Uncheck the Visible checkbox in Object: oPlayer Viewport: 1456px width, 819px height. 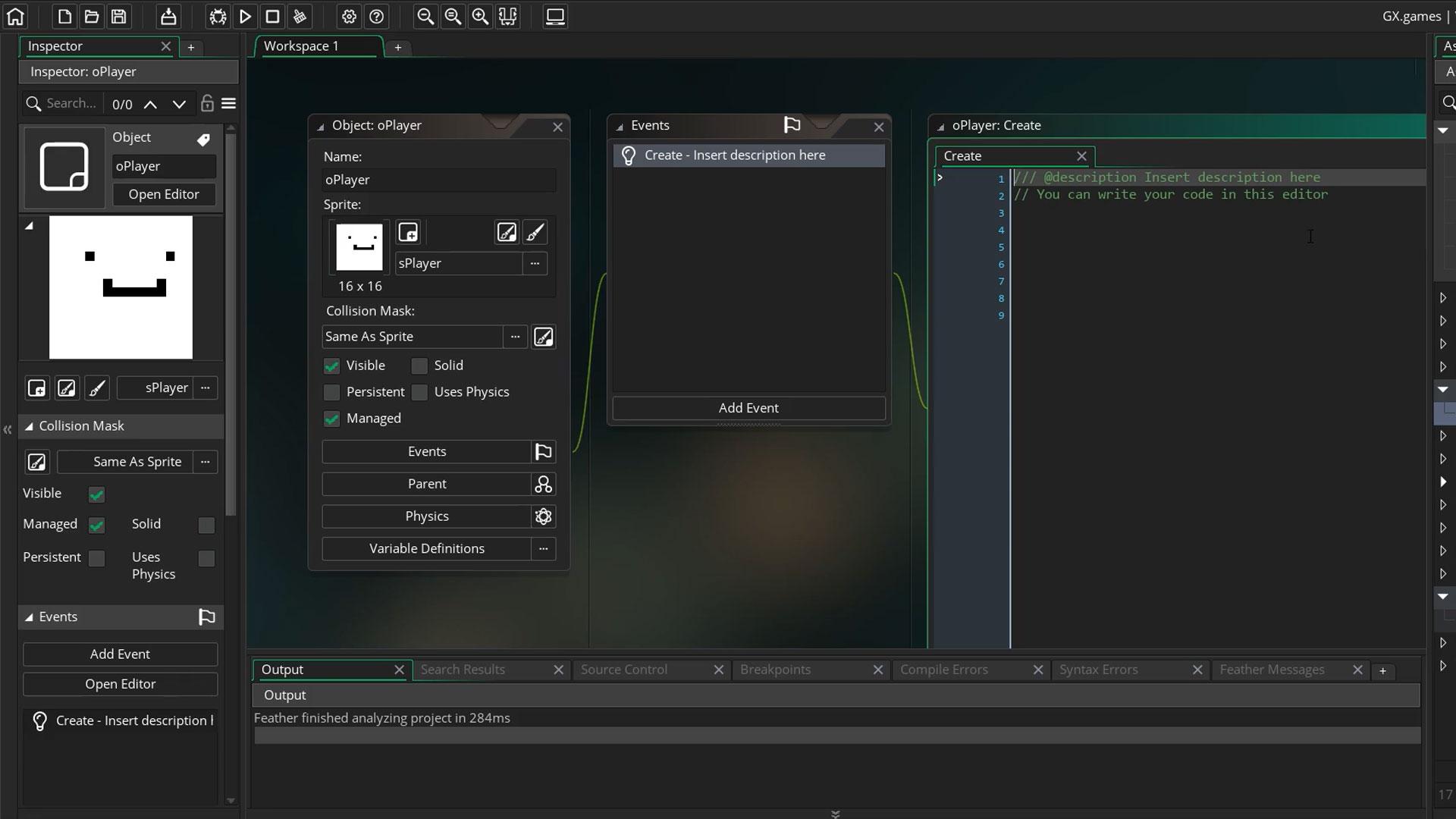pyautogui.click(x=331, y=366)
